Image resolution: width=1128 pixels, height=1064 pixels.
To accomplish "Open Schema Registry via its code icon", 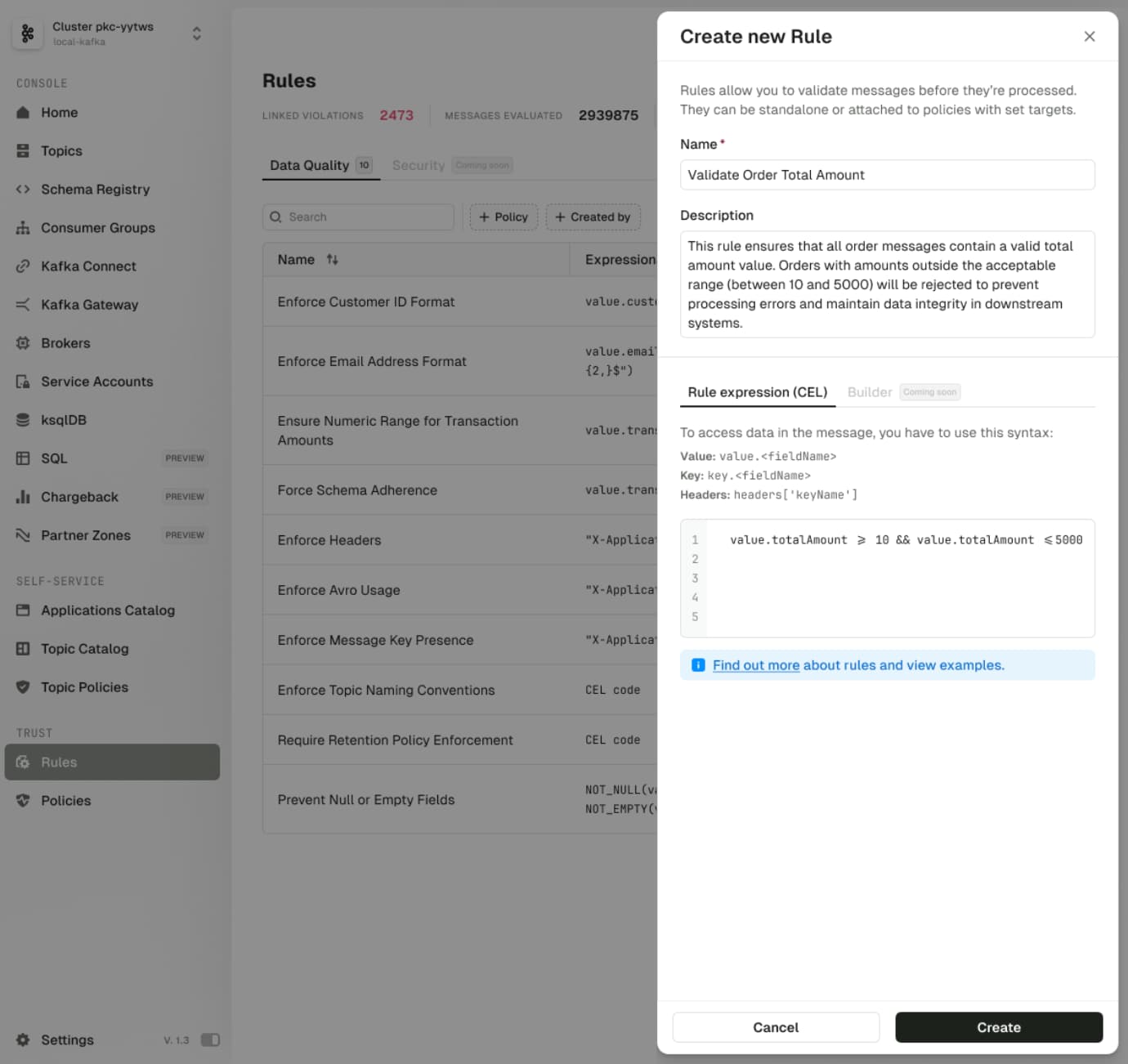I will tap(23, 190).
